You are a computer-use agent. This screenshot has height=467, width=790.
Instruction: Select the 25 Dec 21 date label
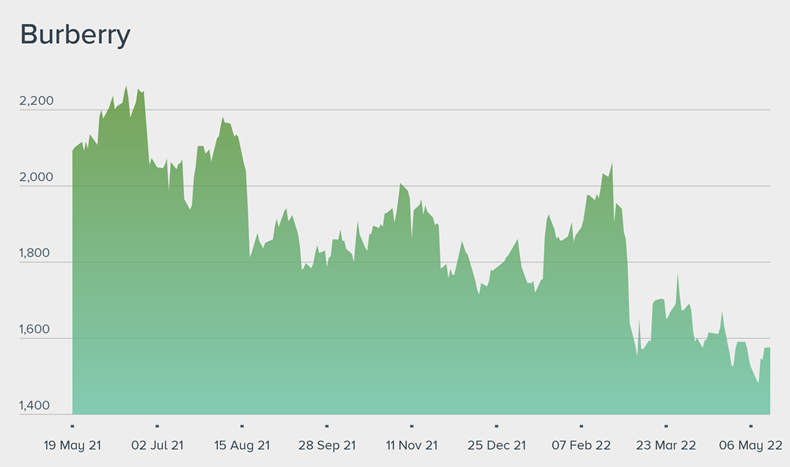tap(496, 445)
